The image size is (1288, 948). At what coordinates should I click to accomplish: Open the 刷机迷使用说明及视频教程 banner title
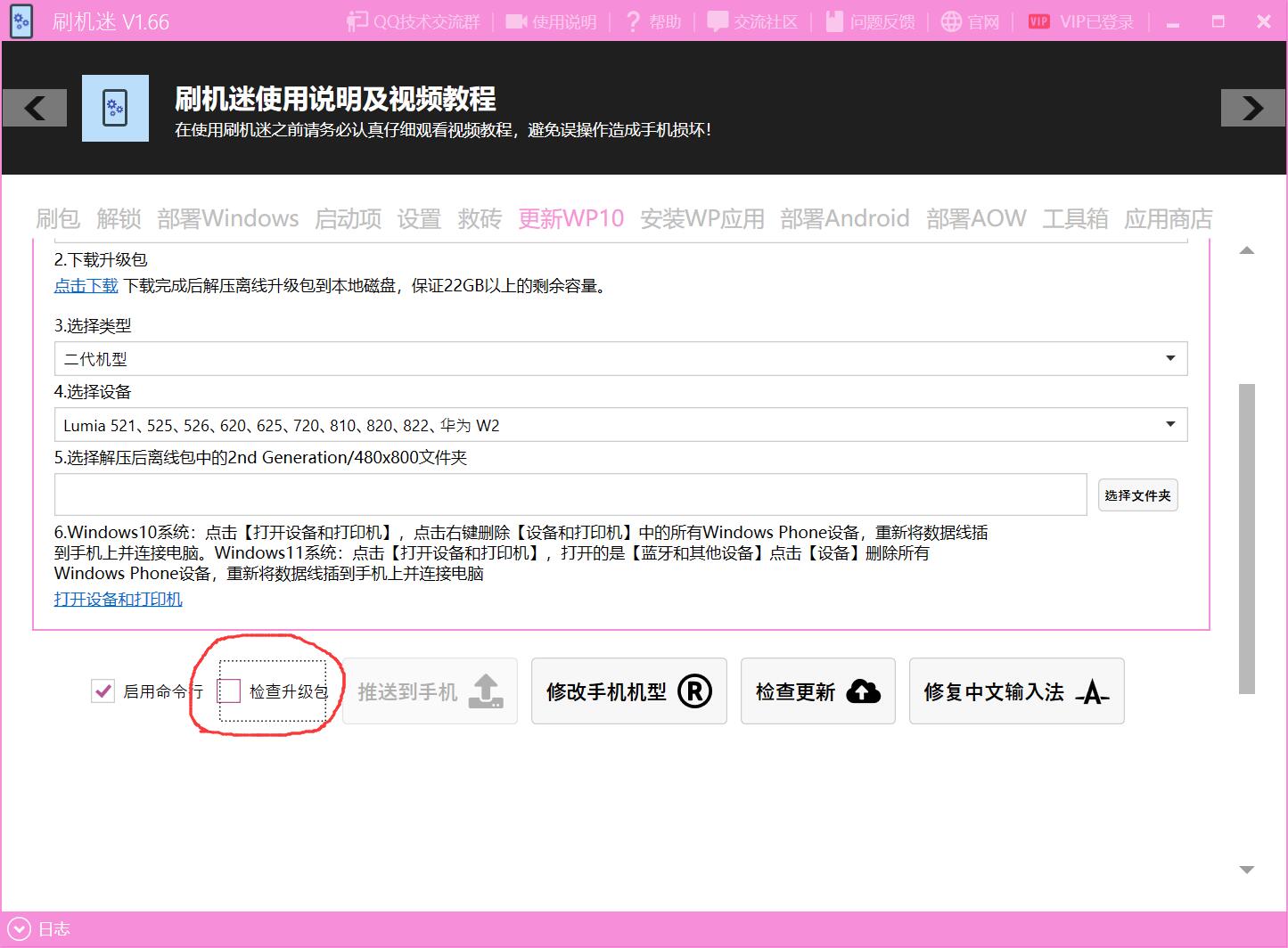point(335,98)
